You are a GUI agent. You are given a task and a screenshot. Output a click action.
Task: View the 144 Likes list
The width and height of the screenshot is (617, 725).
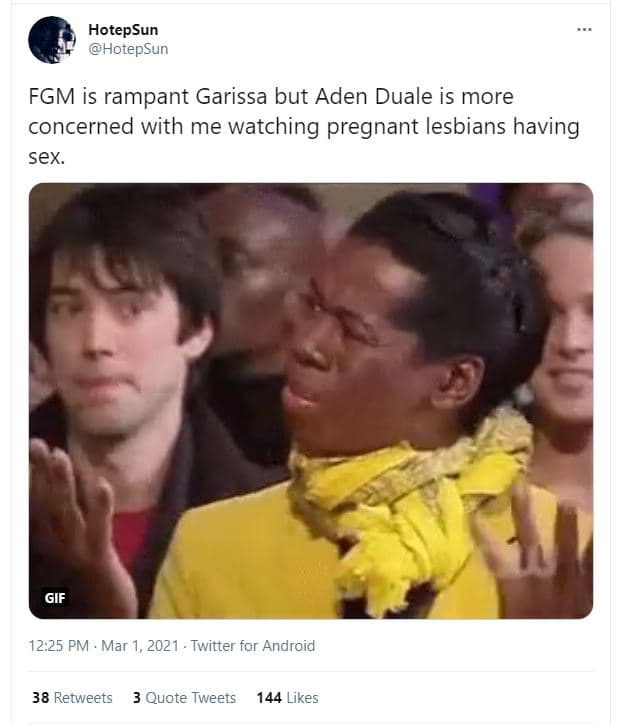[x=287, y=697]
